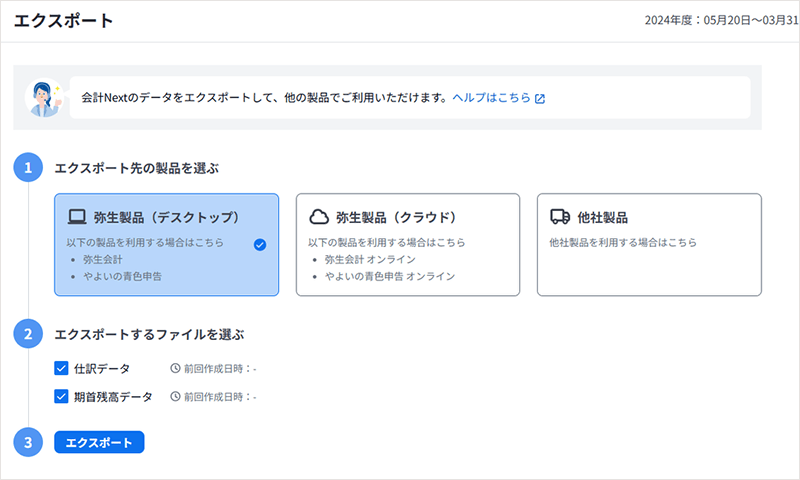Open the ヘルプはこちら link
The height and width of the screenshot is (480, 800).
click(x=491, y=98)
